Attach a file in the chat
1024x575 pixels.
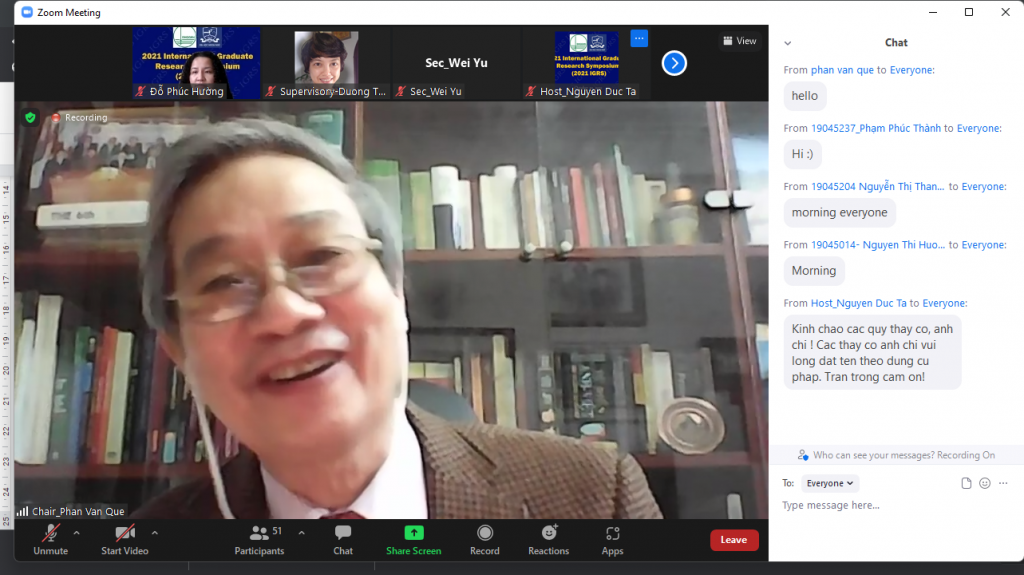[966, 483]
